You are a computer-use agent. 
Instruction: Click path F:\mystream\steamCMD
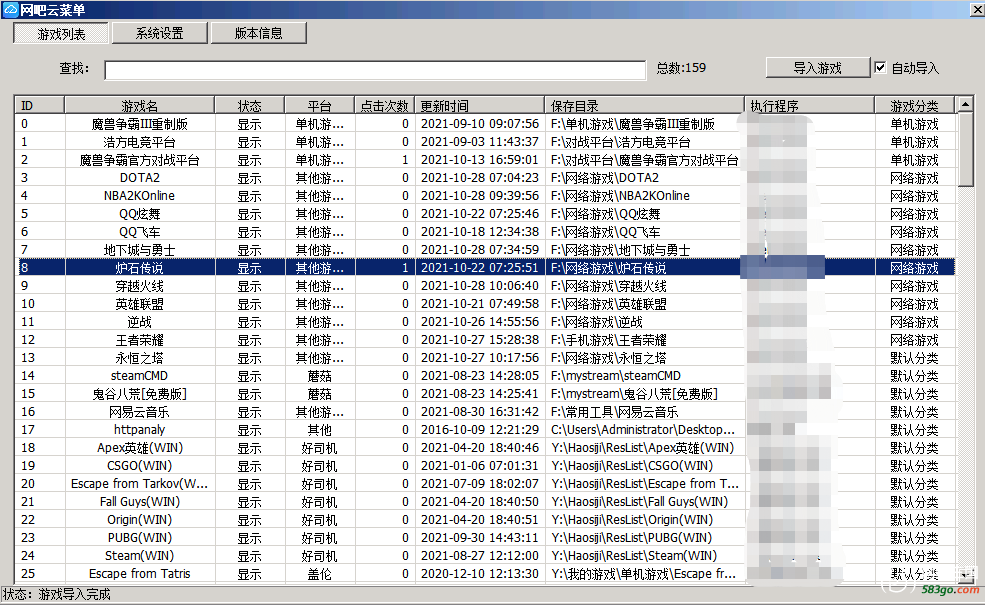point(616,376)
